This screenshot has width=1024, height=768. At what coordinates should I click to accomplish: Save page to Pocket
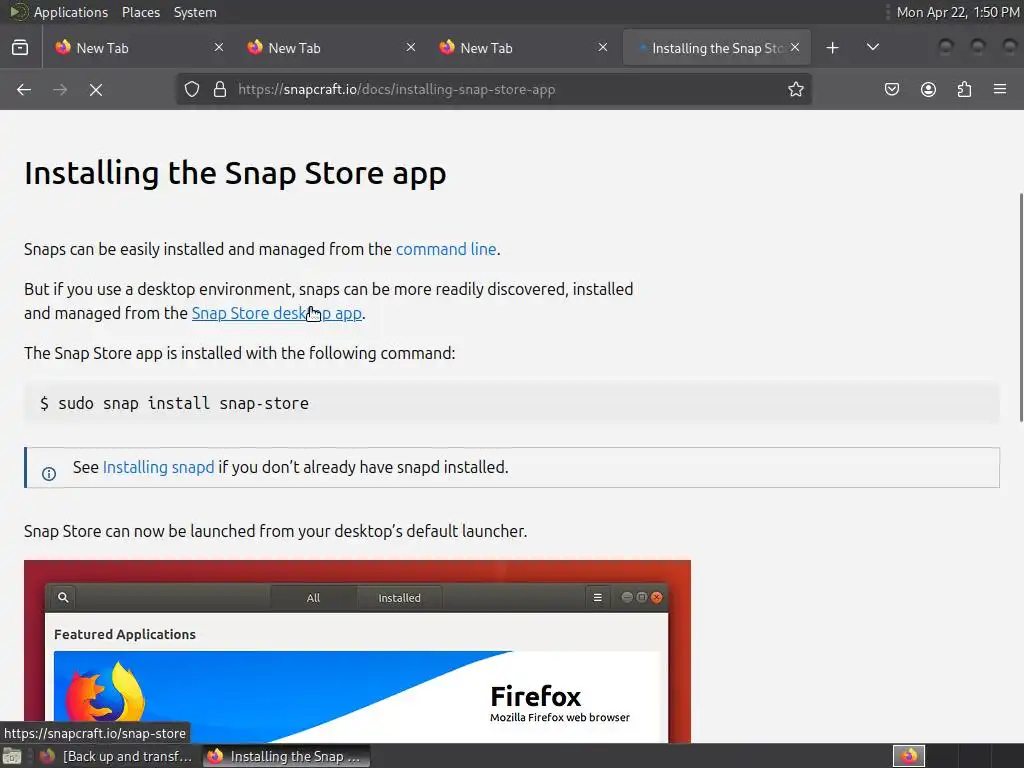tap(892, 89)
